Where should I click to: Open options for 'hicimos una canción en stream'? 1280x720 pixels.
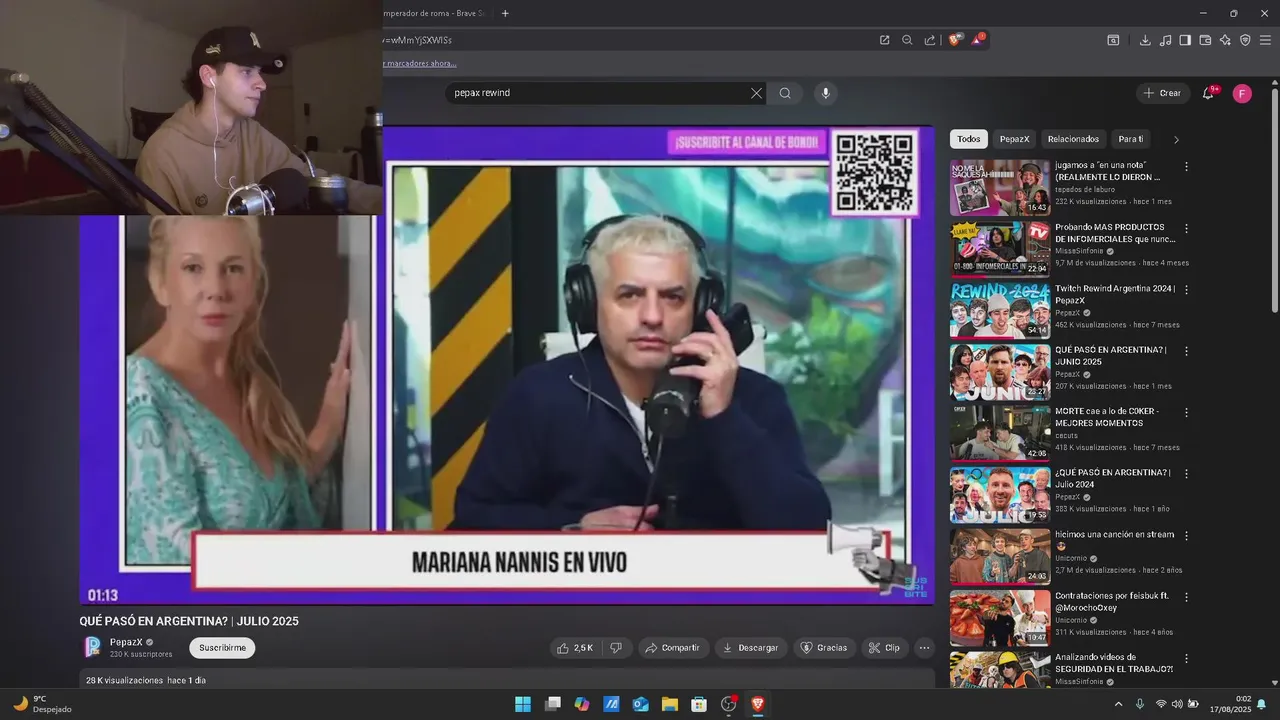[x=1186, y=536]
